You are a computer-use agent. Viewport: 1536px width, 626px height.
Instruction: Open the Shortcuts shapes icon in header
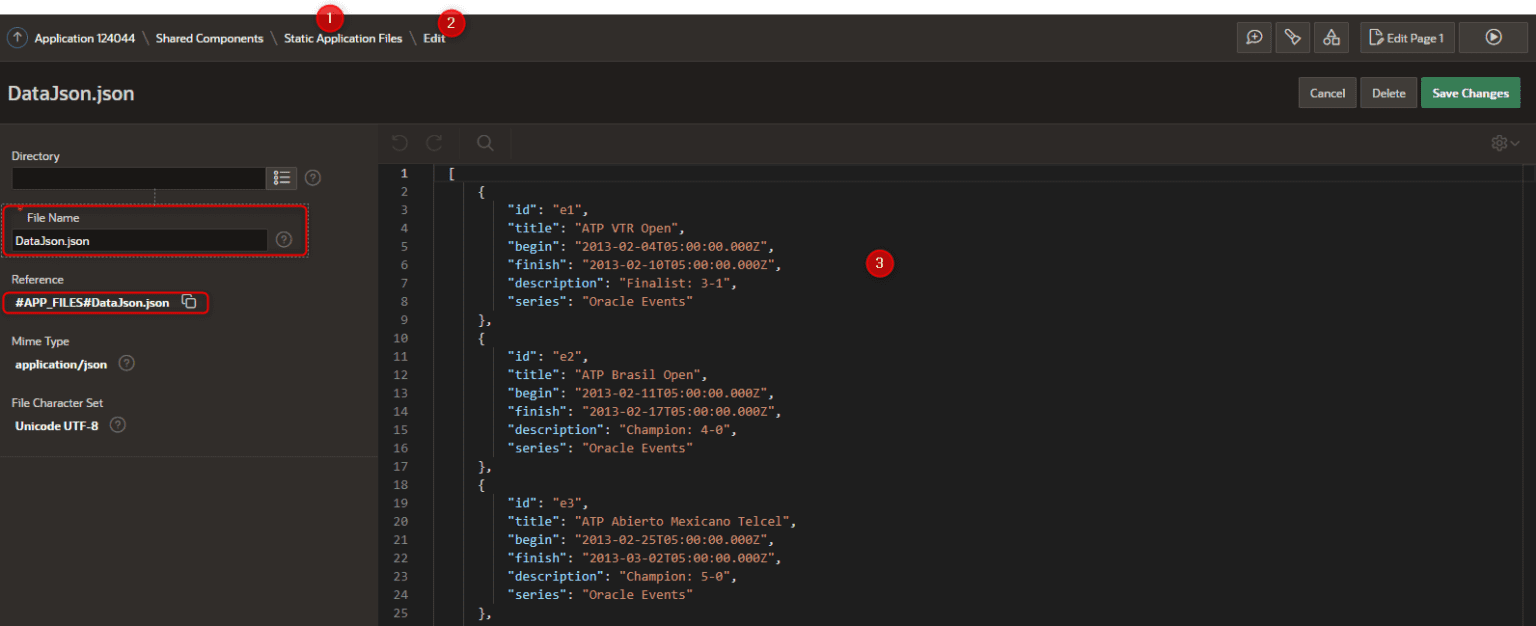point(1331,37)
